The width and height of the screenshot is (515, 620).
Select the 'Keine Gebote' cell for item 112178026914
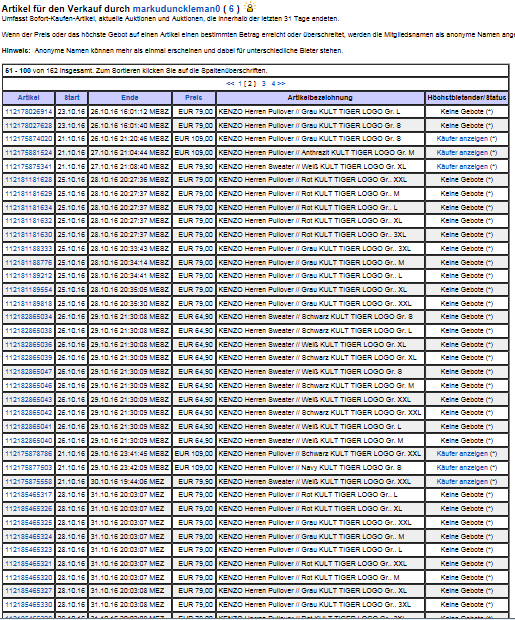pos(467,112)
